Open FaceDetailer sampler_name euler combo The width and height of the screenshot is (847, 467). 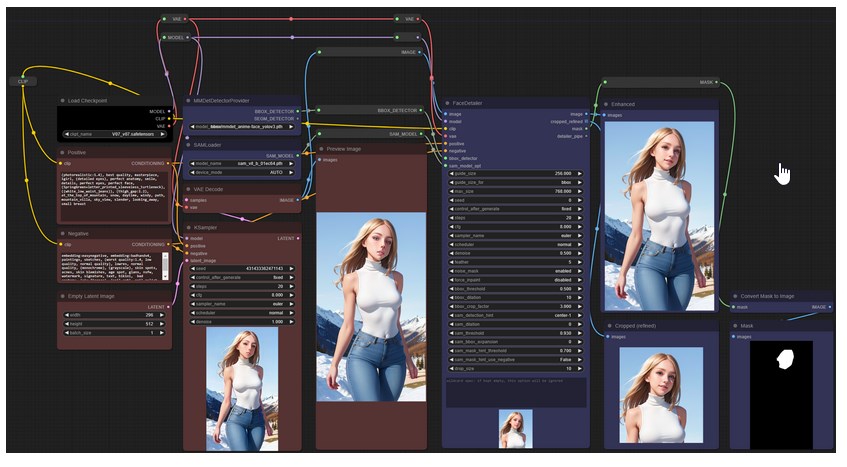click(516, 236)
